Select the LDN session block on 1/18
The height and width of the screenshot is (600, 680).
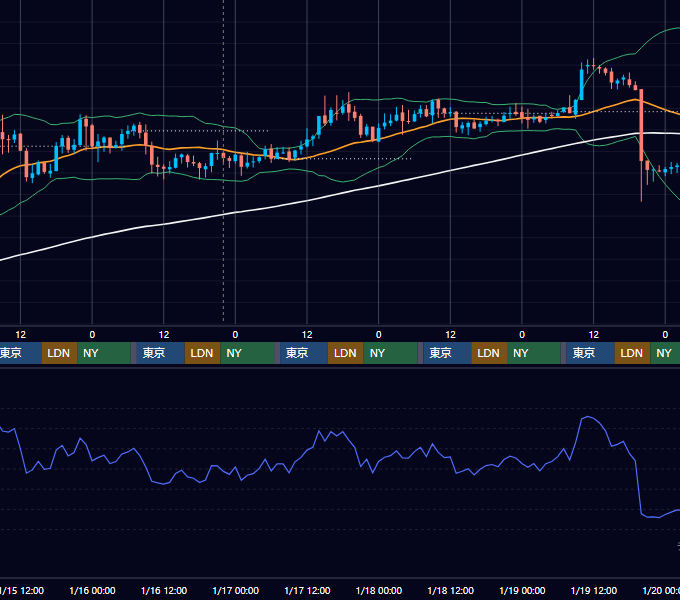coord(489,353)
